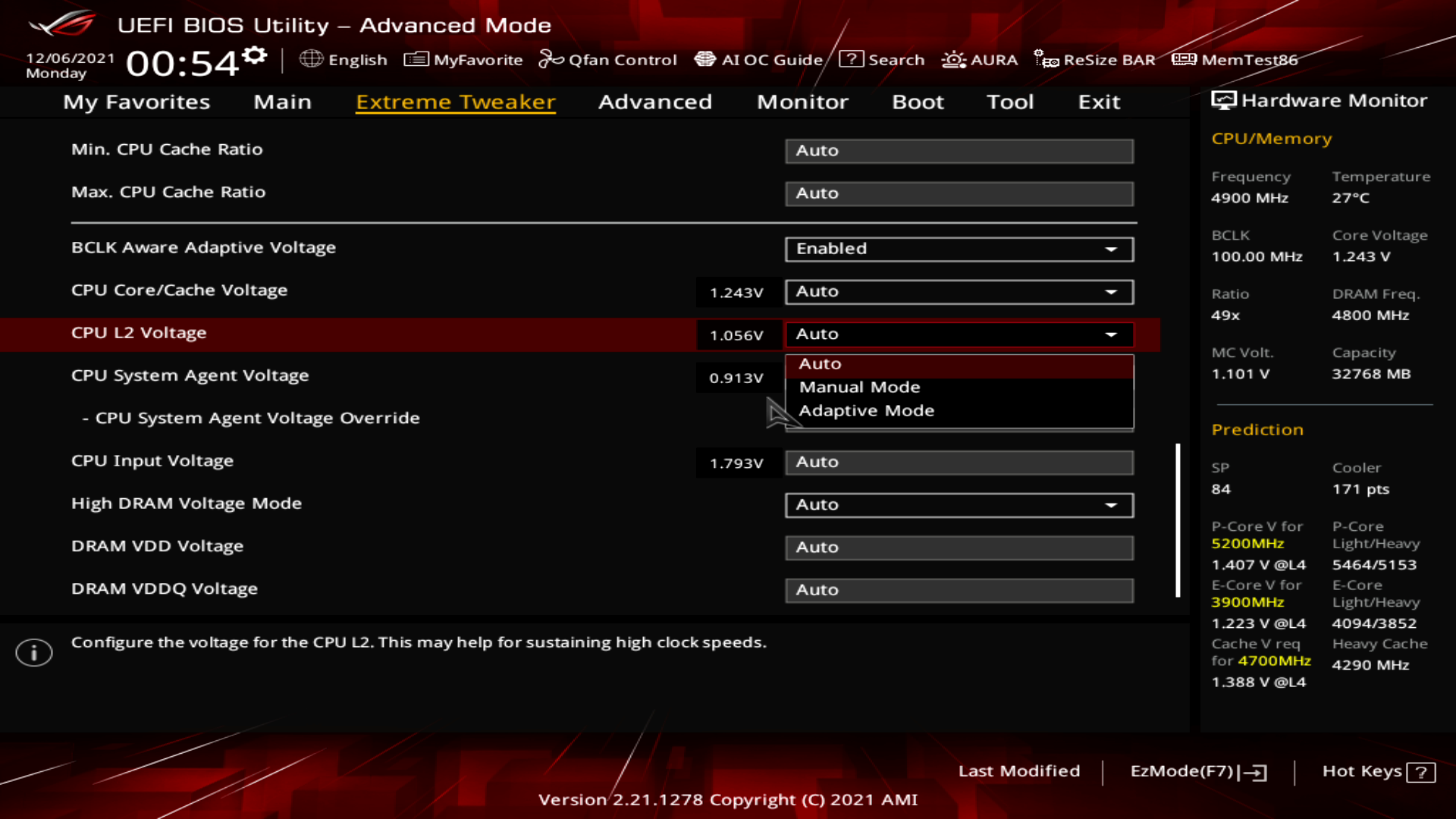The height and width of the screenshot is (819, 1456).
Task: Click the vertical scrollbar of settings list
Action: point(1178,520)
